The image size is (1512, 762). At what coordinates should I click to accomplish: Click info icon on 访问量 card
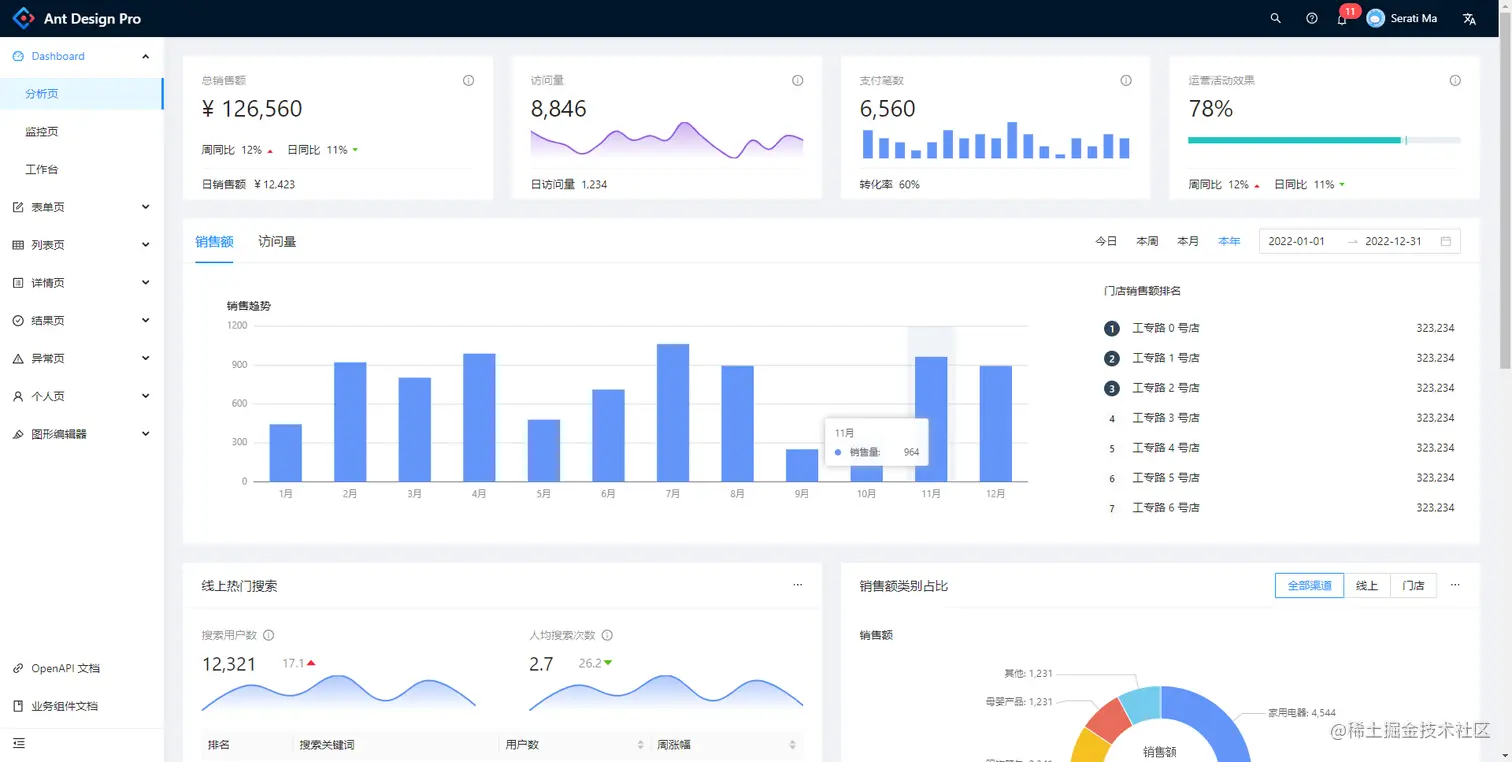797,80
